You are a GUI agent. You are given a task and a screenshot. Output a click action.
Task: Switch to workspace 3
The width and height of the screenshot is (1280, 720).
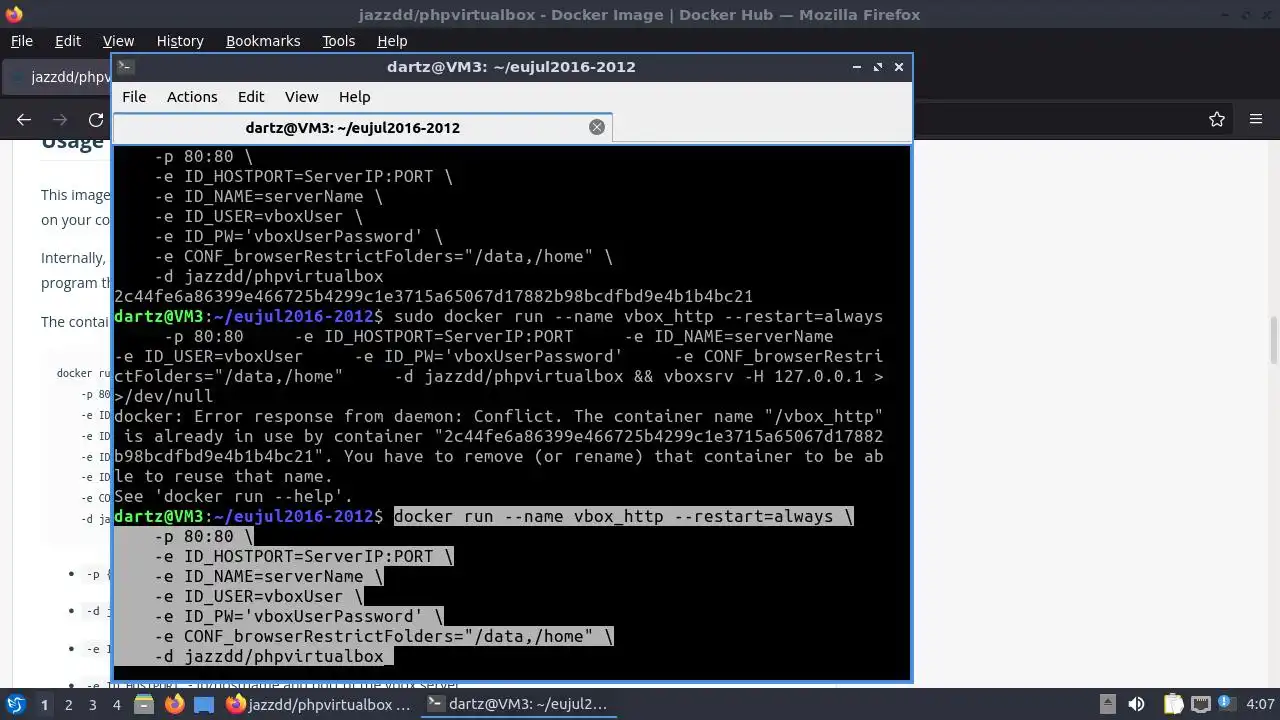tap(92, 704)
